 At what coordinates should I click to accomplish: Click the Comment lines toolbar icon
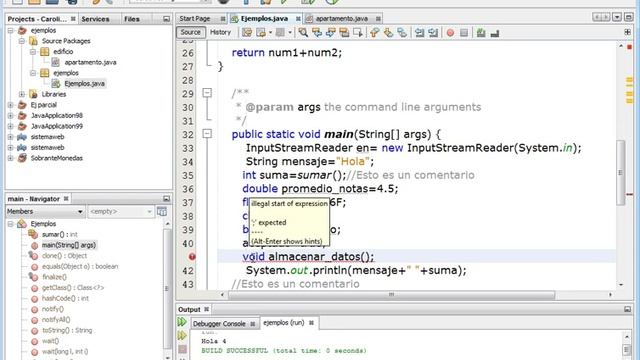coord(481,33)
